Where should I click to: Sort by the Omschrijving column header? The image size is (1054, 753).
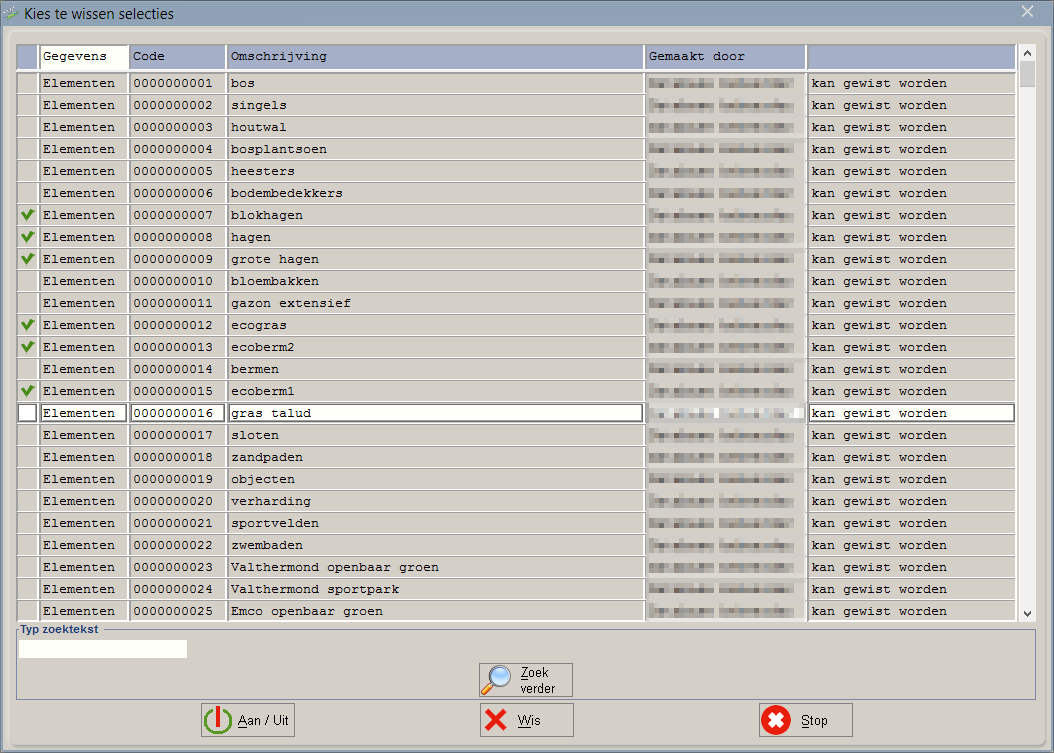(x=435, y=57)
